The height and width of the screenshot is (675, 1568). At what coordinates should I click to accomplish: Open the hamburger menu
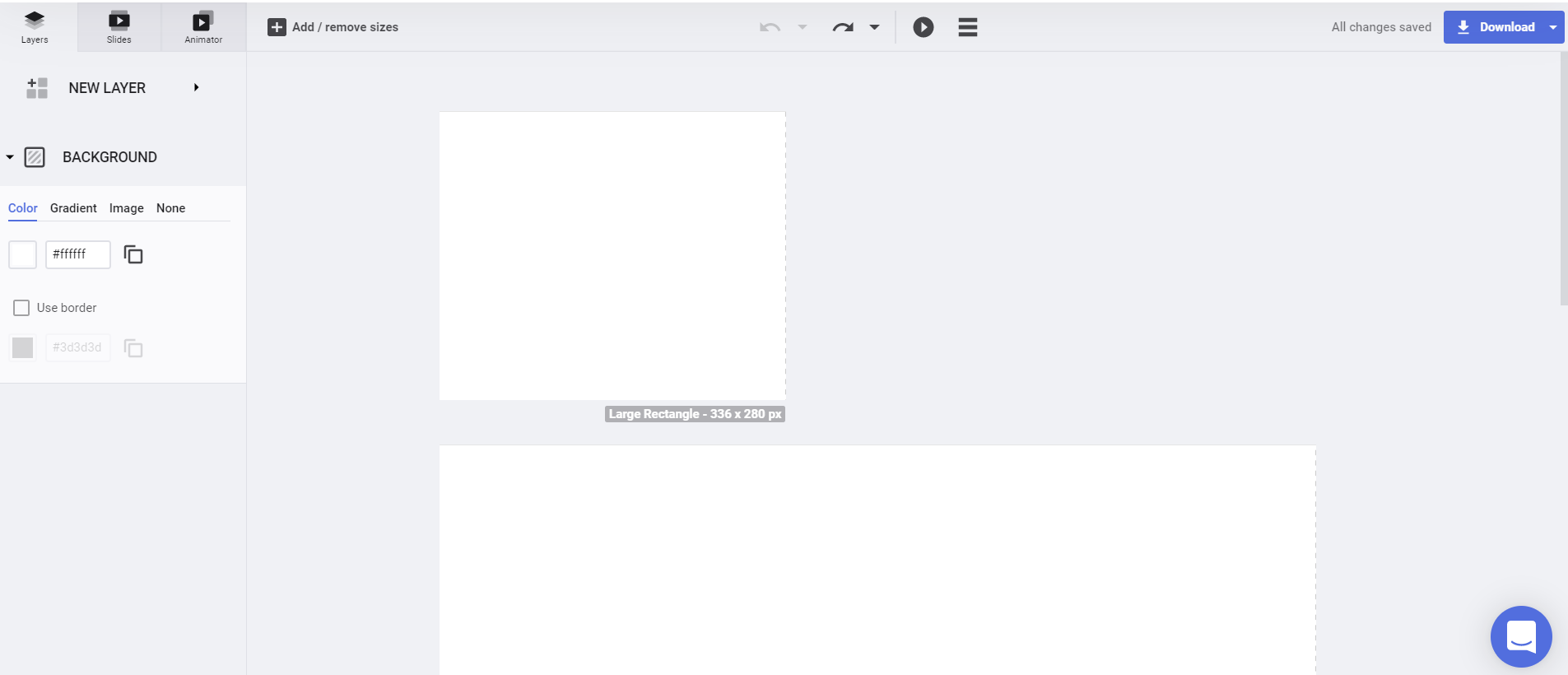tap(968, 27)
